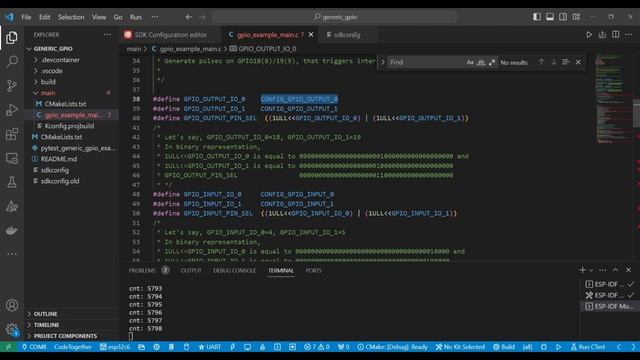Click No Kit Selected in status bar
The image size is (640, 360).
point(460,347)
